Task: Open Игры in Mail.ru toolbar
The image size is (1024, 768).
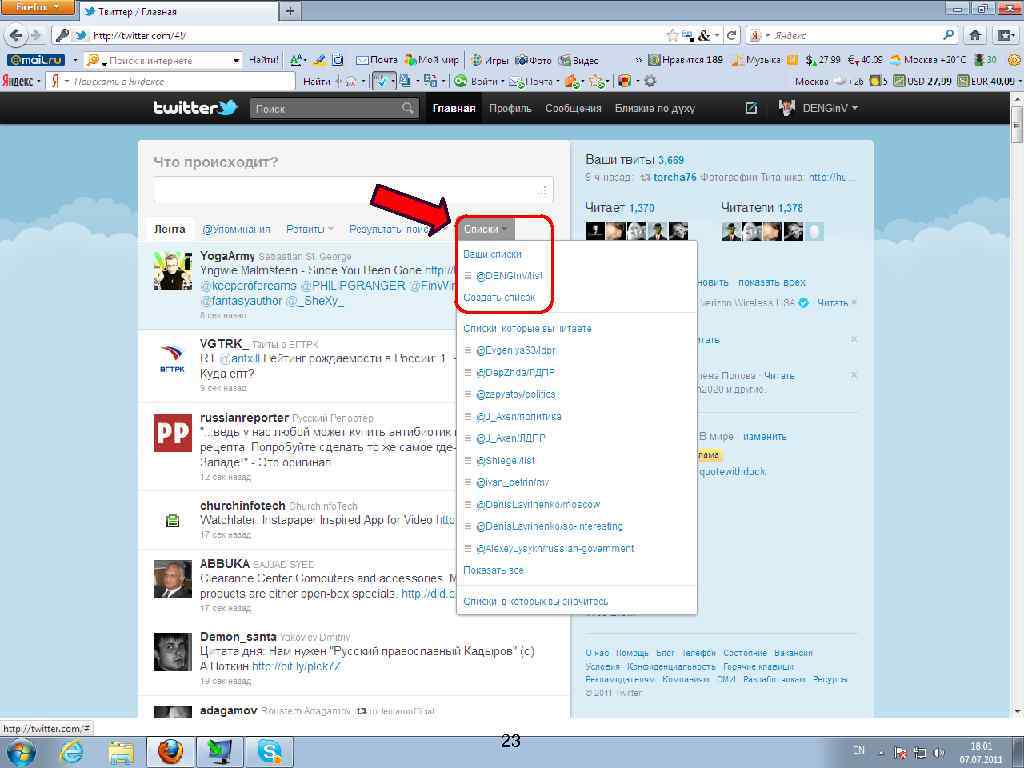Action: point(489,60)
